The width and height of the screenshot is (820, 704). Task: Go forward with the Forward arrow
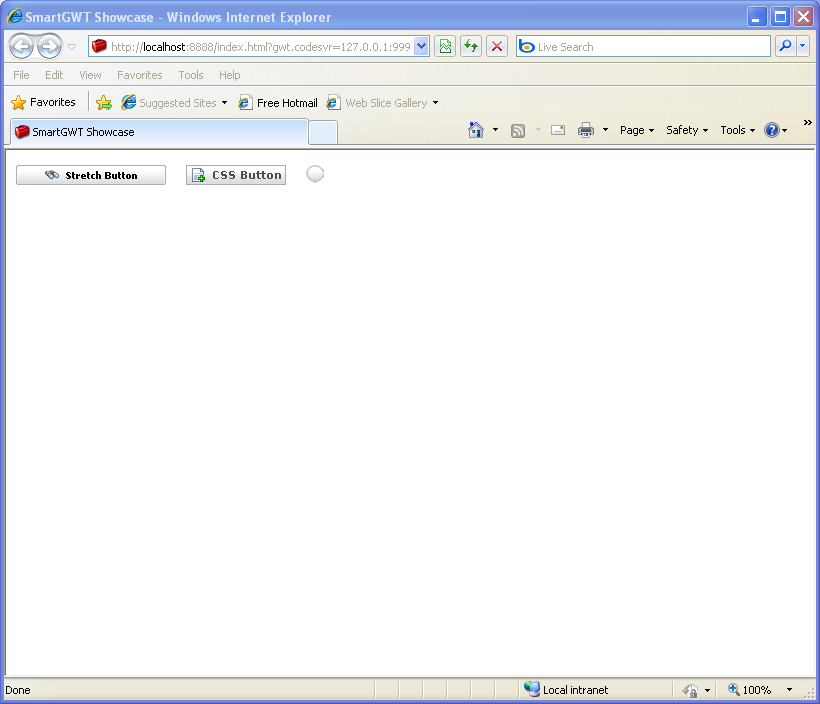(50, 47)
